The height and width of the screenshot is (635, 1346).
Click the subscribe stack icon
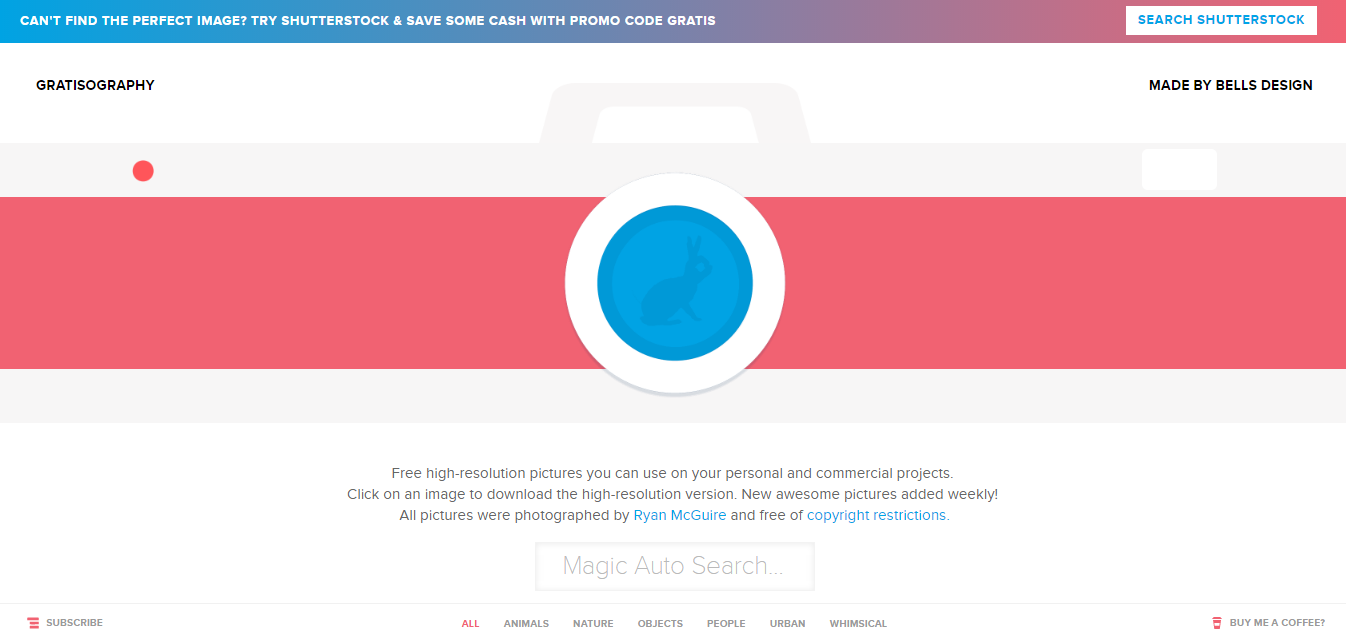click(33, 623)
